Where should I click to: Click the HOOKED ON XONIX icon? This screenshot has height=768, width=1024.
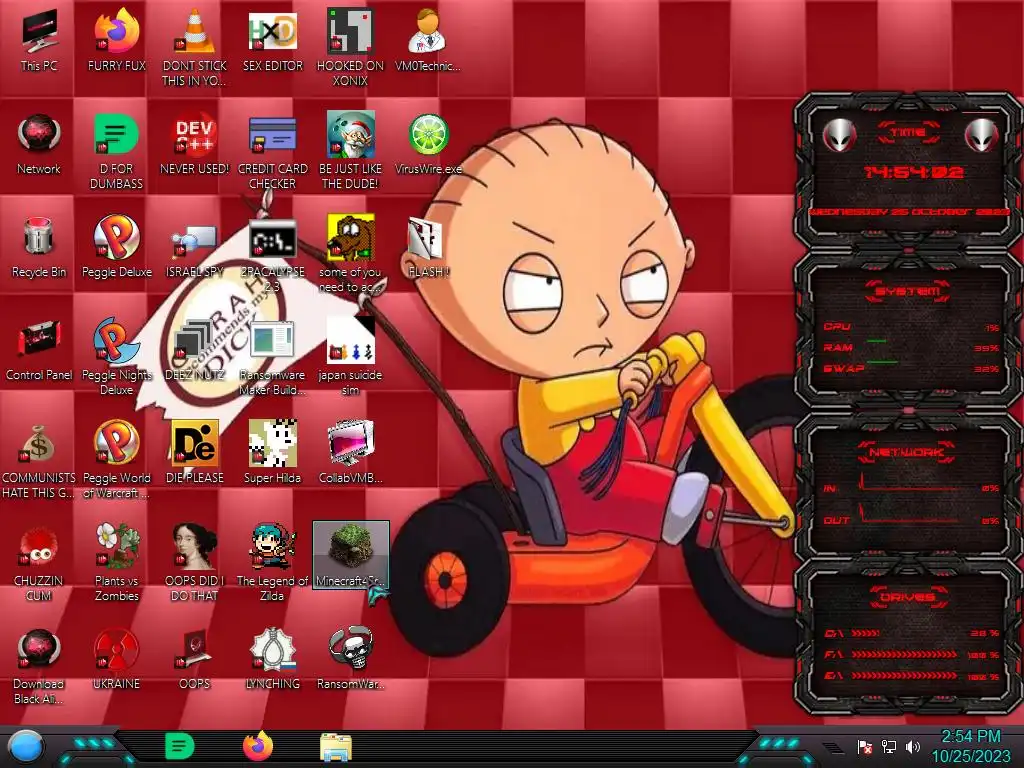pos(351,47)
